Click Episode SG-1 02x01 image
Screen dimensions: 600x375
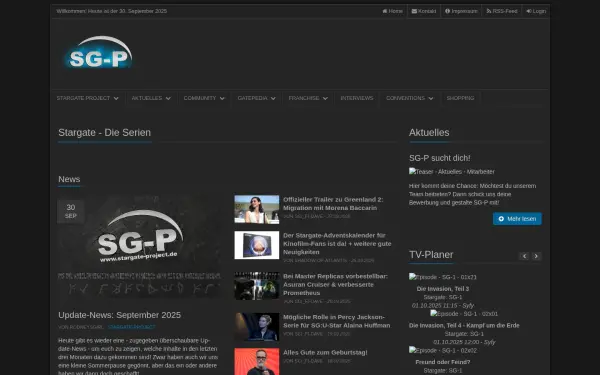(x=464, y=314)
